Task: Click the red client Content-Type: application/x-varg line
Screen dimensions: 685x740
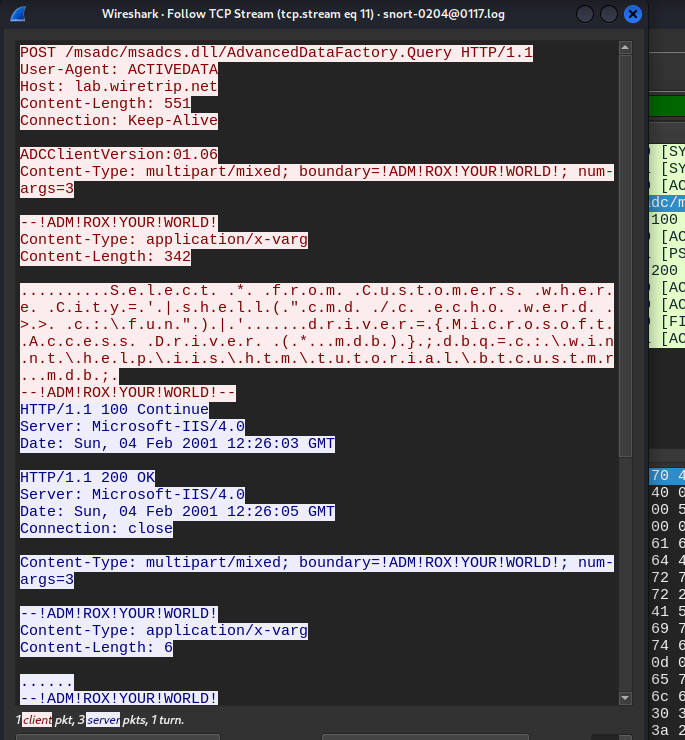Action: pos(164,239)
